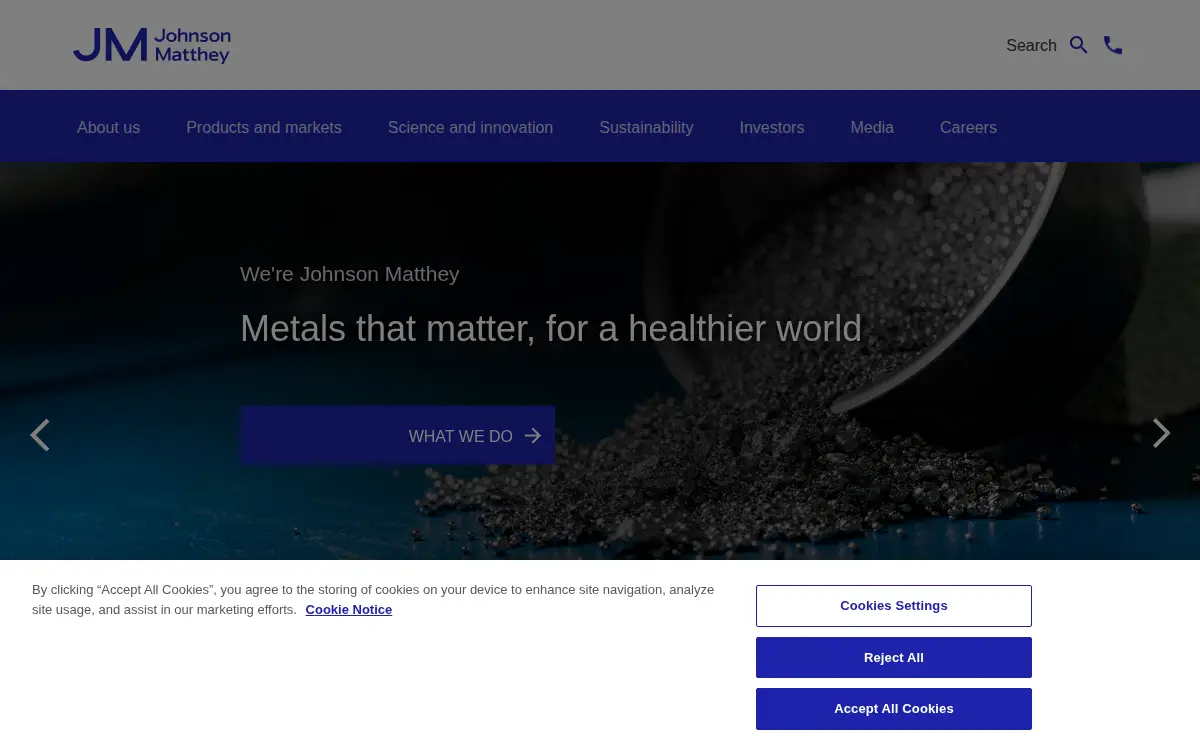This screenshot has height=750, width=1200.
Task: Click 'We're Johnson Matthey' text
Action: click(x=350, y=274)
